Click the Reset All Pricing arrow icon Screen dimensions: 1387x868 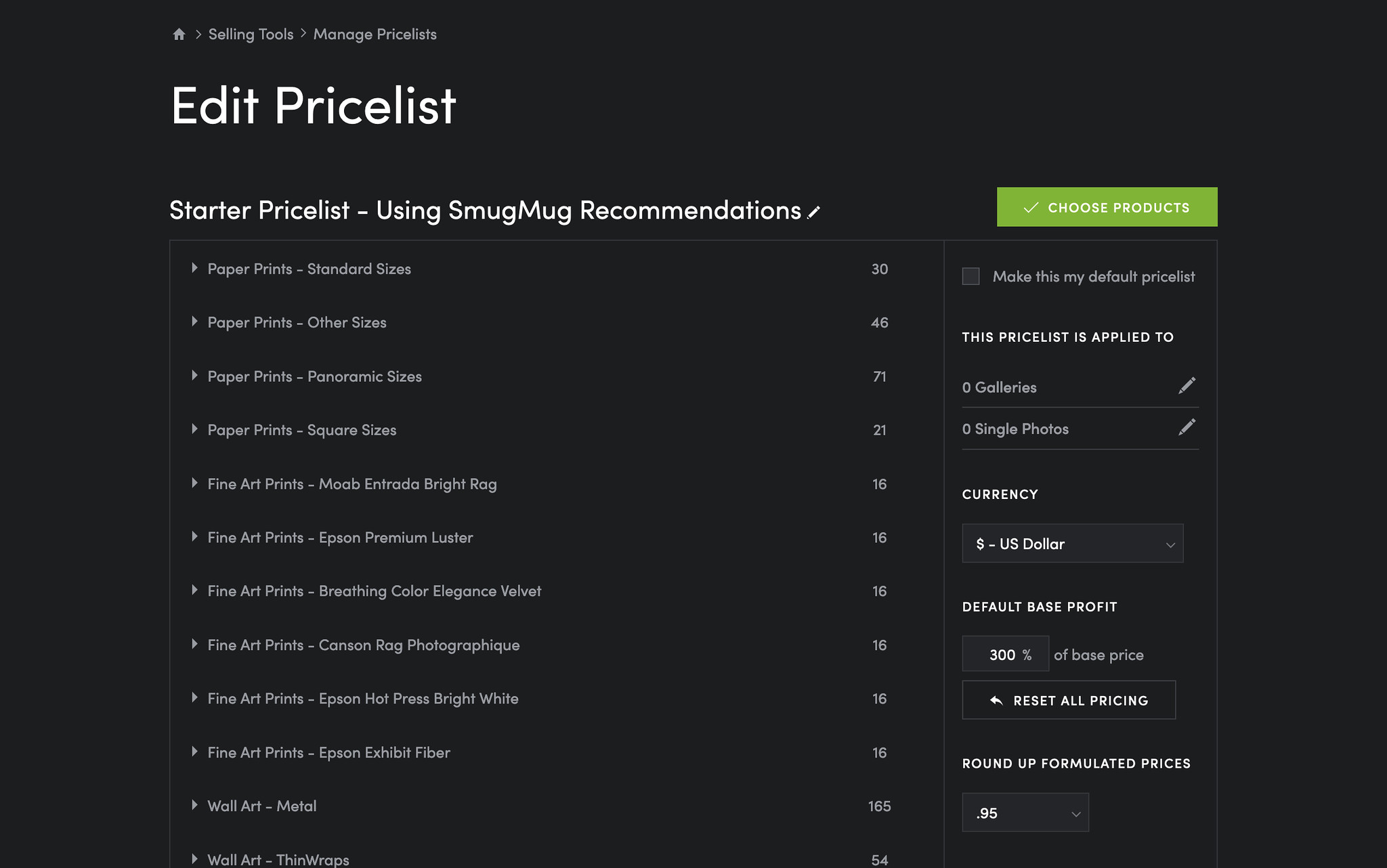point(996,700)
